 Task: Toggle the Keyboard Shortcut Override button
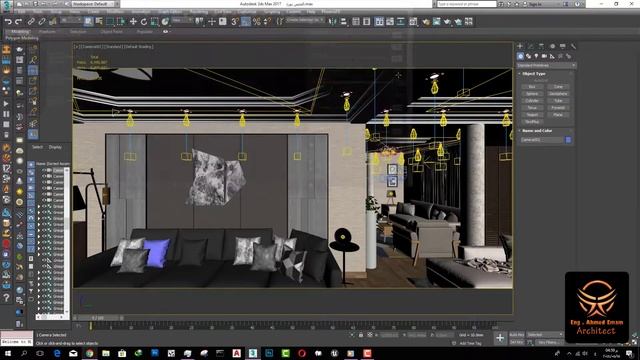222,22
